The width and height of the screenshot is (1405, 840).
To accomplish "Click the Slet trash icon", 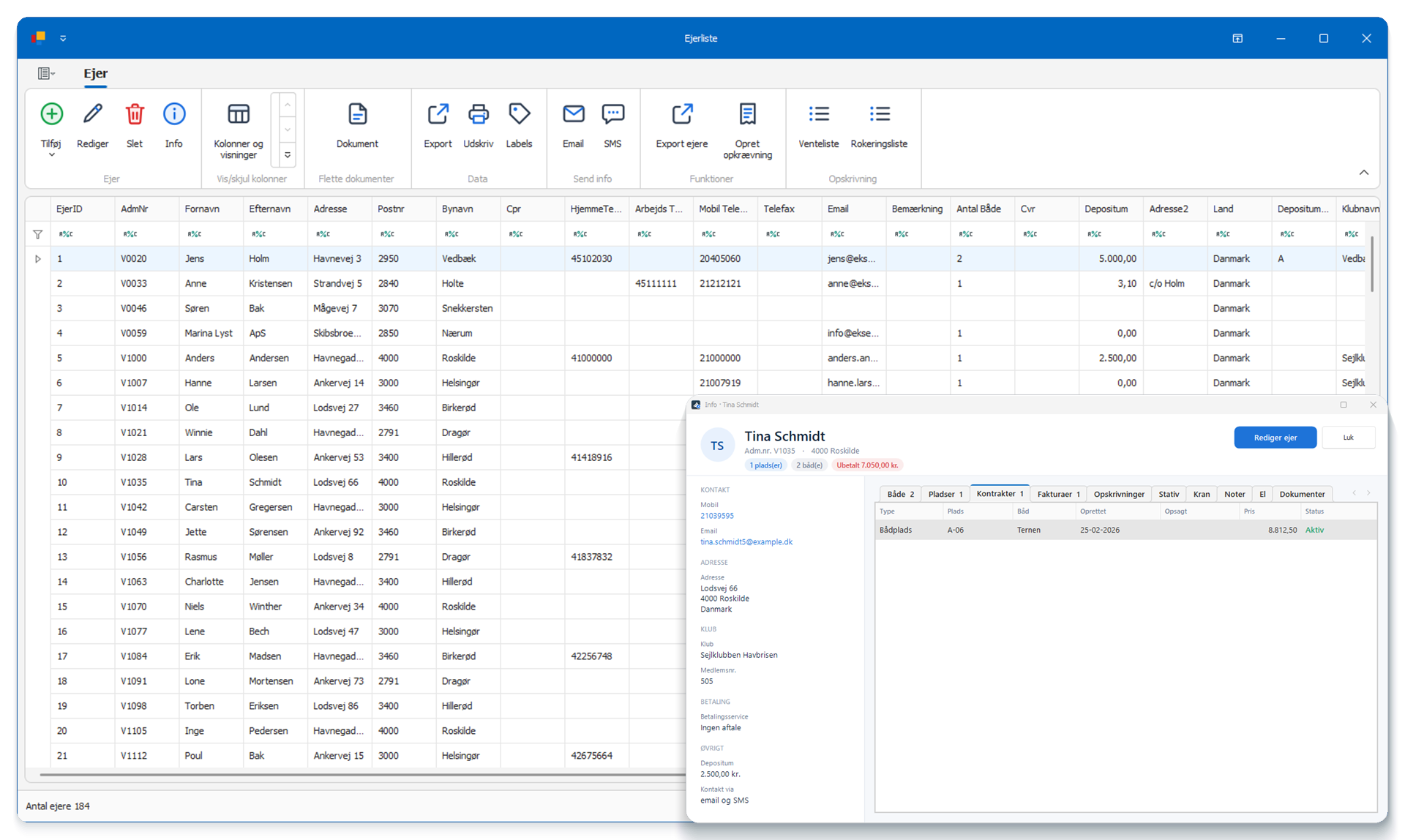I will tap(135, 114).
